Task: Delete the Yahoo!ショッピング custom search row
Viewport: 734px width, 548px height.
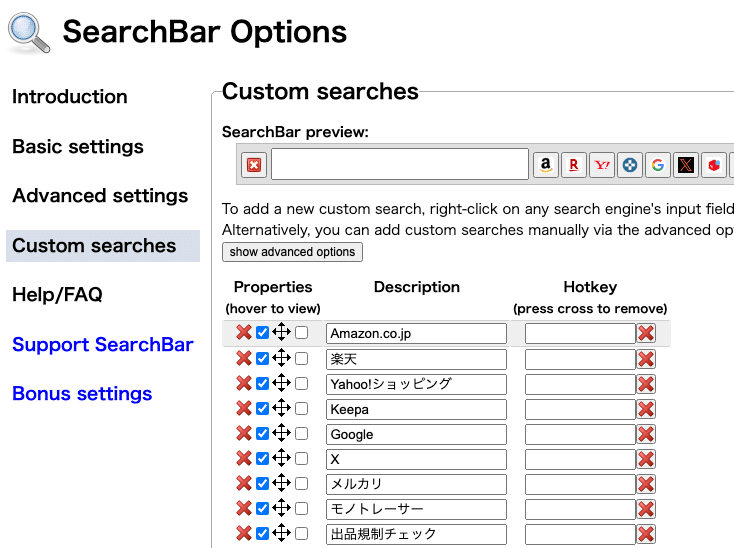Action: tap(244, 383)
